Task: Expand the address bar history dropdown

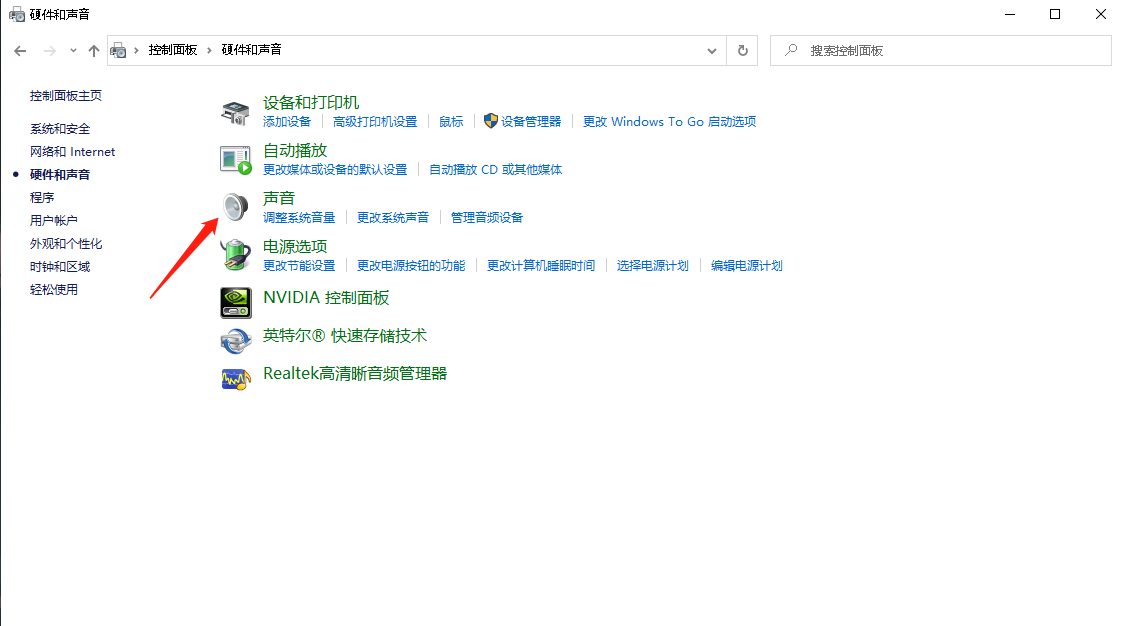Action: click(x=712, y=51)
